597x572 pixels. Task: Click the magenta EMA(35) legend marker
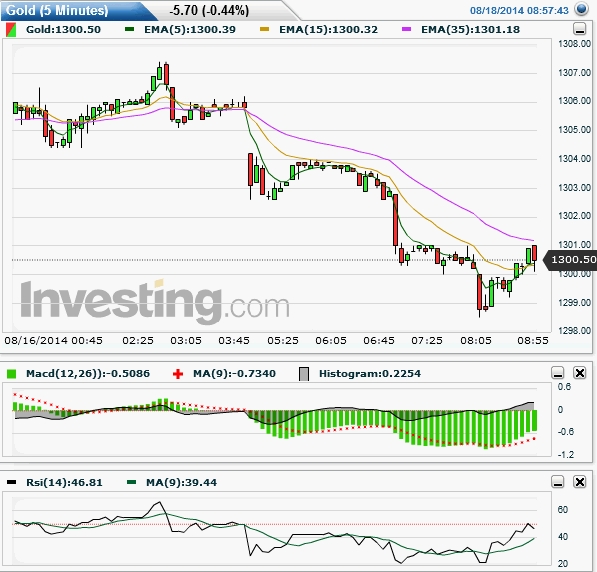pos(406,29)
